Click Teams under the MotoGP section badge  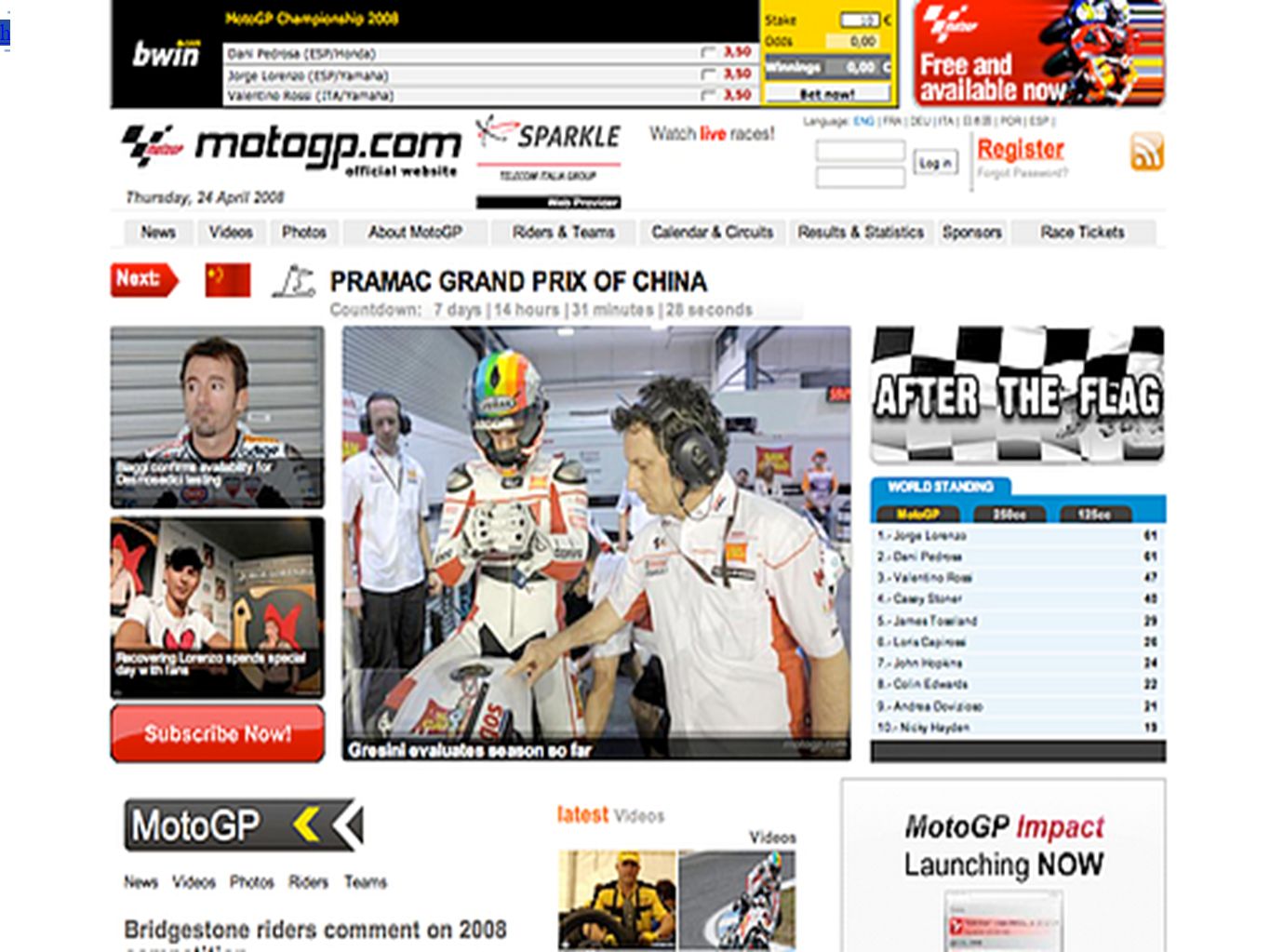coord(366,881)
